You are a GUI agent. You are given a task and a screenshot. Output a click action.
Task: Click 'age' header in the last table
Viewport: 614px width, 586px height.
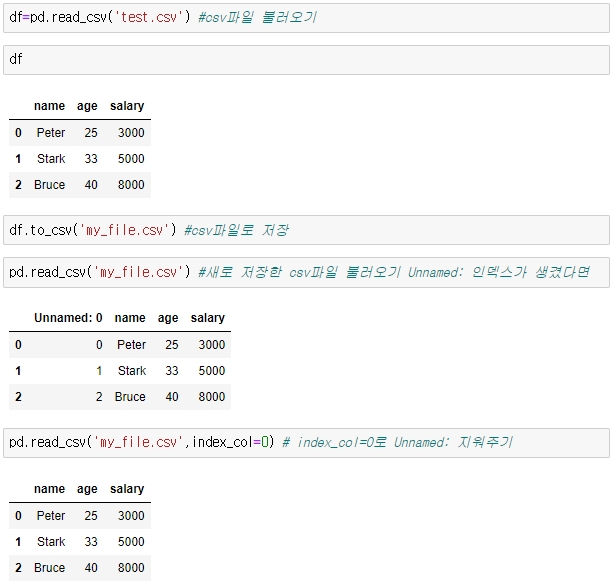tap(87, 489)
